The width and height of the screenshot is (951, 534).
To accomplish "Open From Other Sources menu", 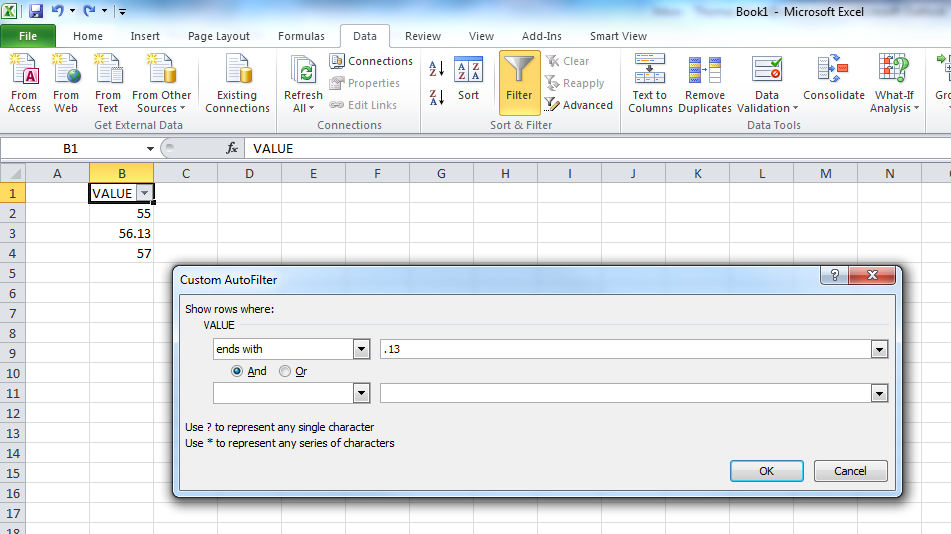I will (161, 83).
